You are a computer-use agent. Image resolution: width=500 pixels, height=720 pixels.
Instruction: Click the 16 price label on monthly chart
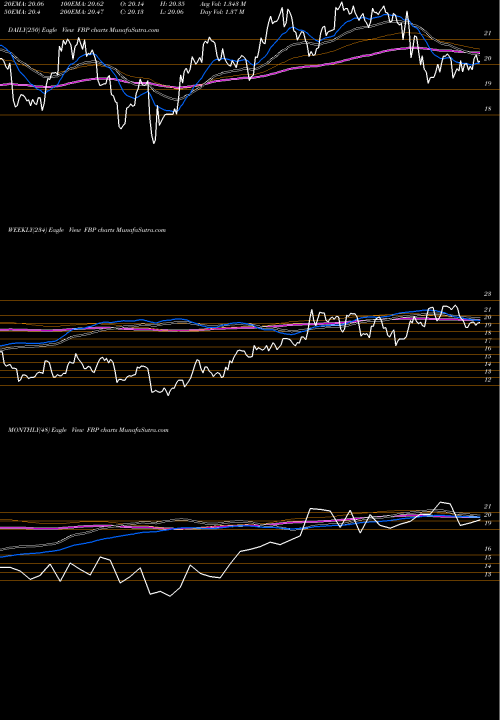click(488, 549)
